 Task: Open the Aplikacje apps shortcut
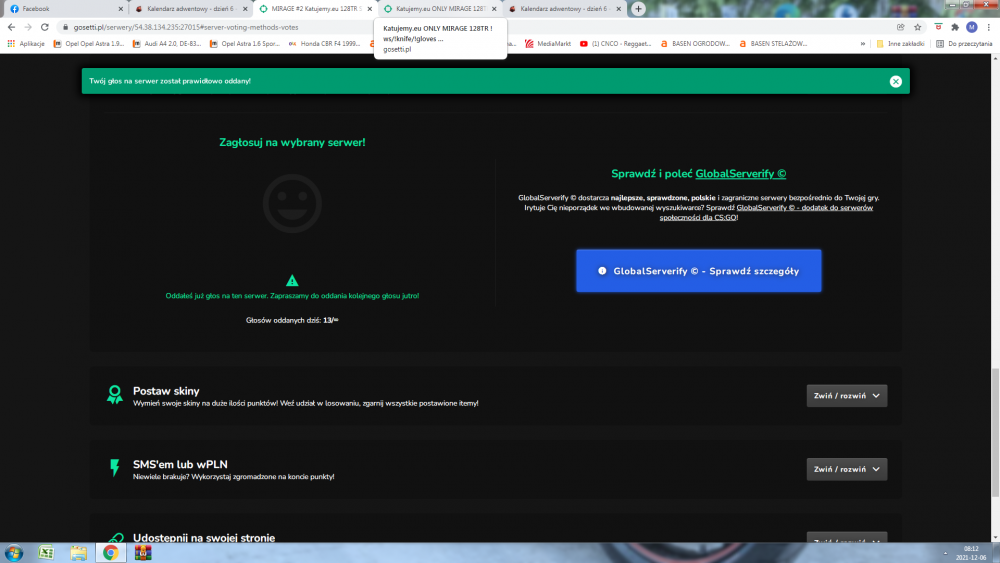pos(26,44)
